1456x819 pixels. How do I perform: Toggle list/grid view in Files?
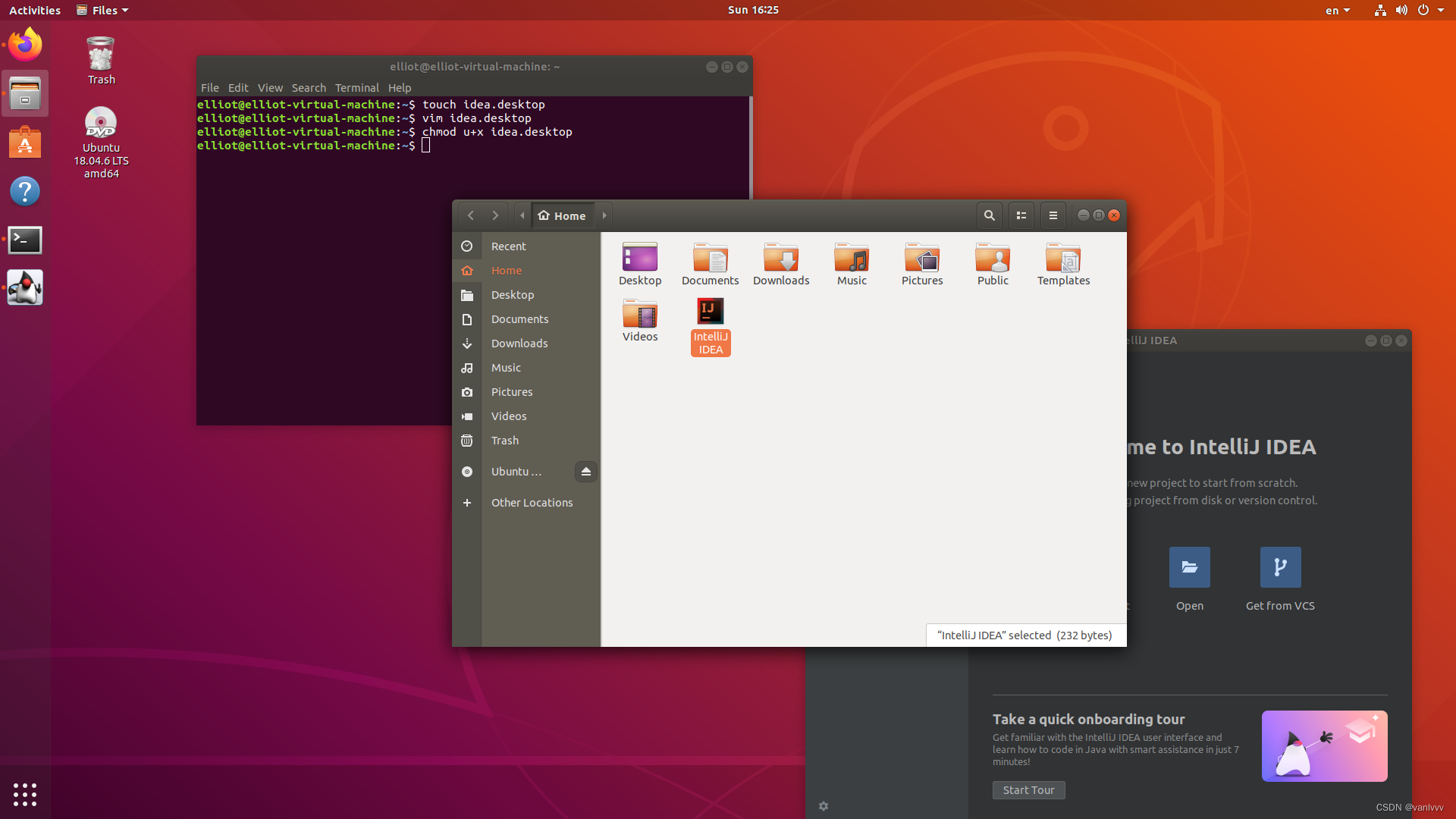1021,215
